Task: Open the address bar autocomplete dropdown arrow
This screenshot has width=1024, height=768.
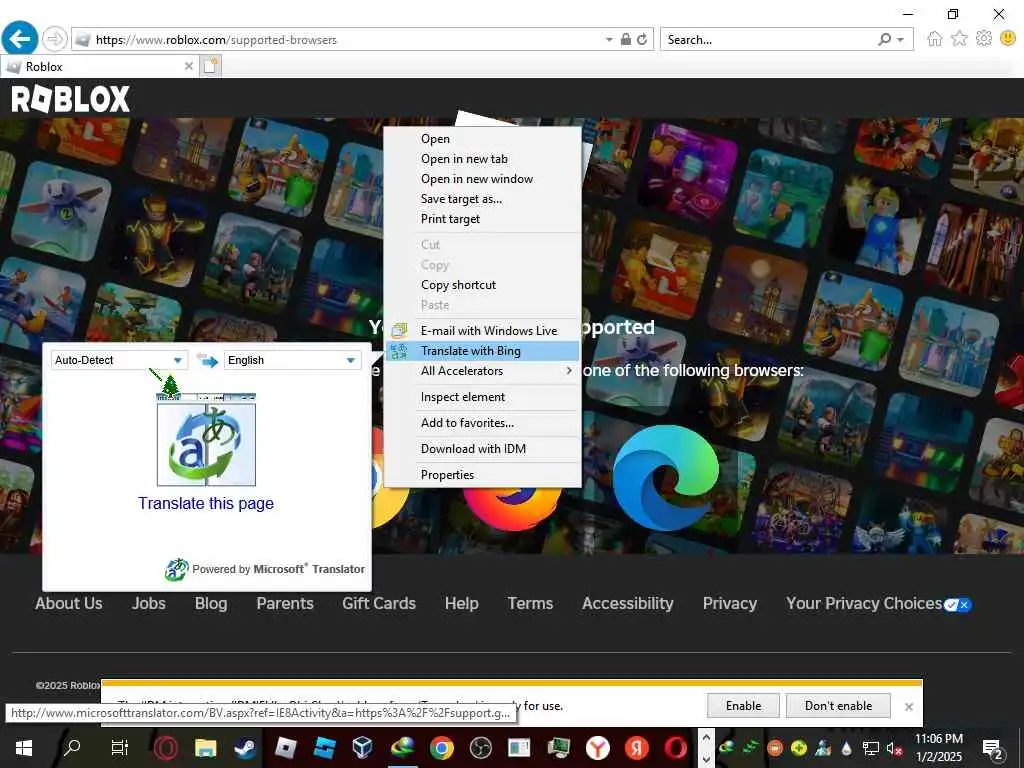Action: (609, 40)
